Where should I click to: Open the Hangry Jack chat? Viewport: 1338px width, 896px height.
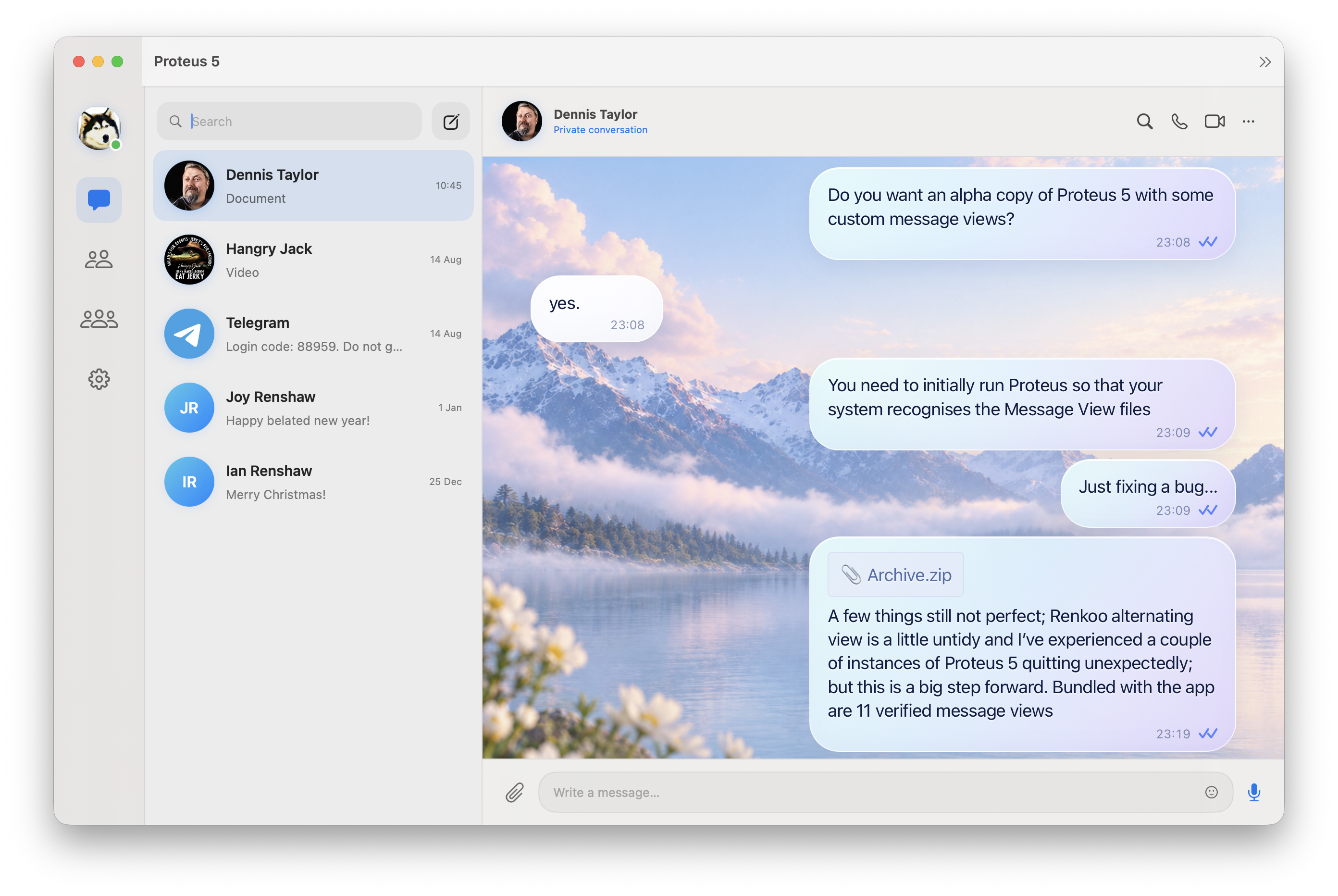coord(313,260)
